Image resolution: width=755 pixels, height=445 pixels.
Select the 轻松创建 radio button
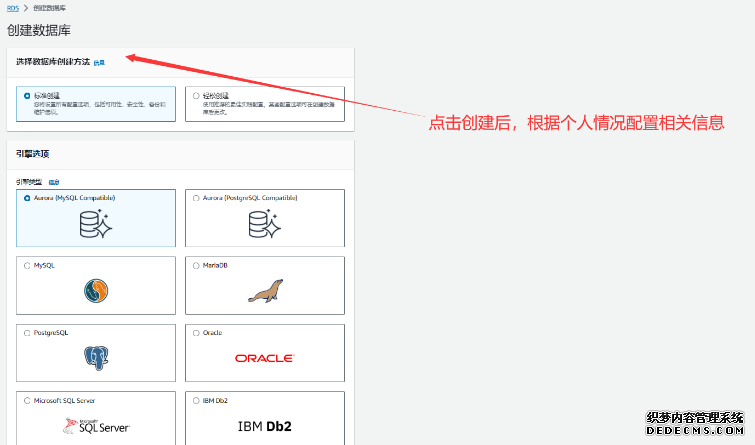pyautogui.click(x=195, y=96)
